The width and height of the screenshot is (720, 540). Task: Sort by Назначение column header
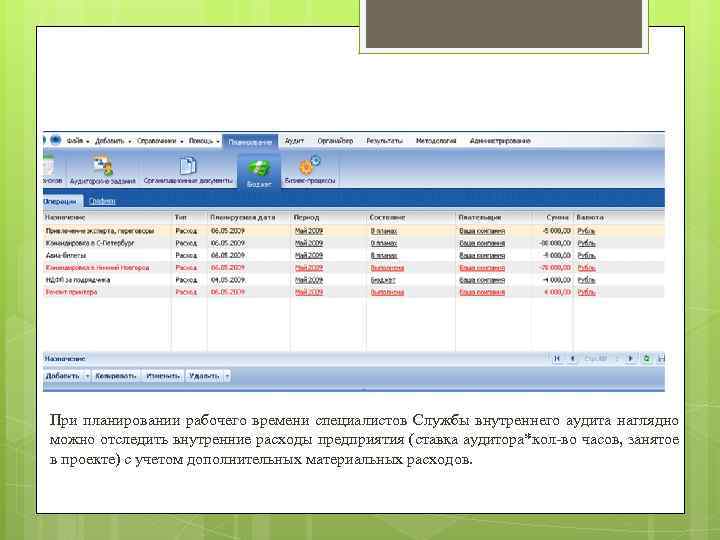[107, 217]
